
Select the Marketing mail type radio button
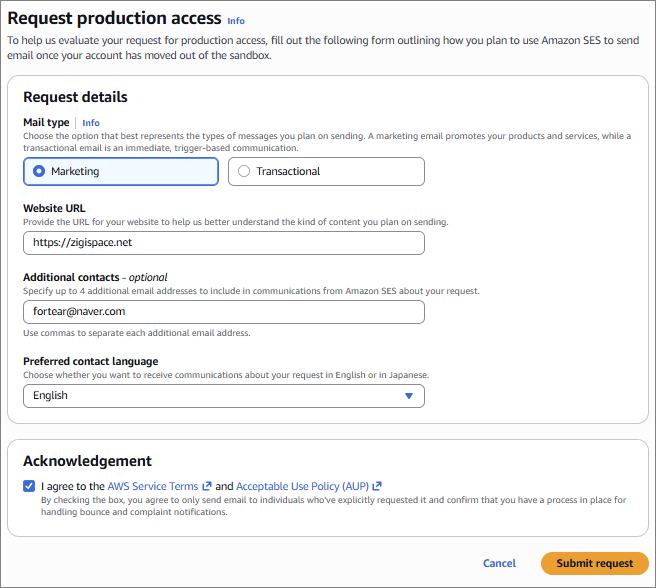39,171
